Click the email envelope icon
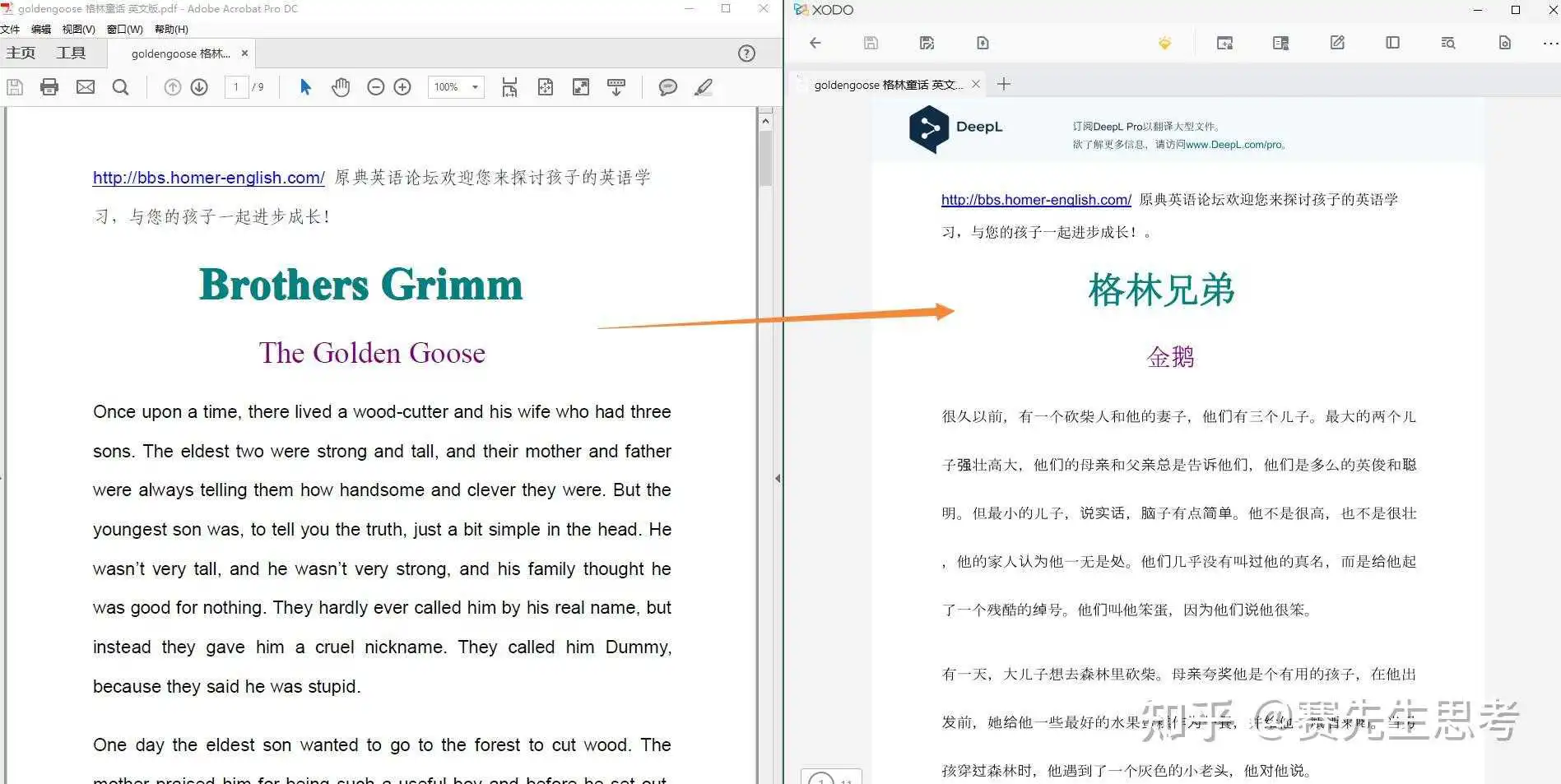 (86, 87)
